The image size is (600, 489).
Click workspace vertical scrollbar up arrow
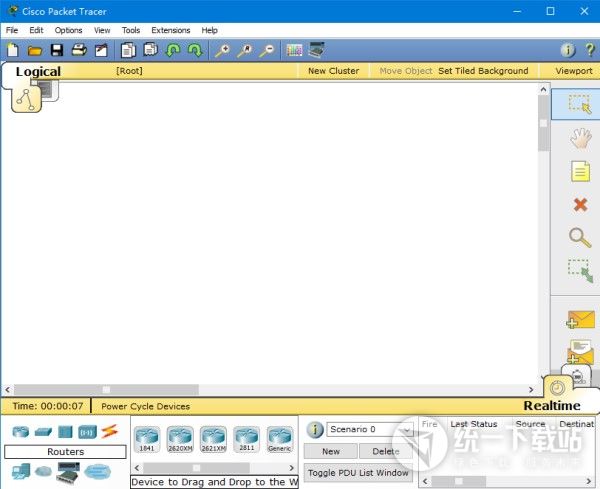pyautogui.click(x=543, y=90)
